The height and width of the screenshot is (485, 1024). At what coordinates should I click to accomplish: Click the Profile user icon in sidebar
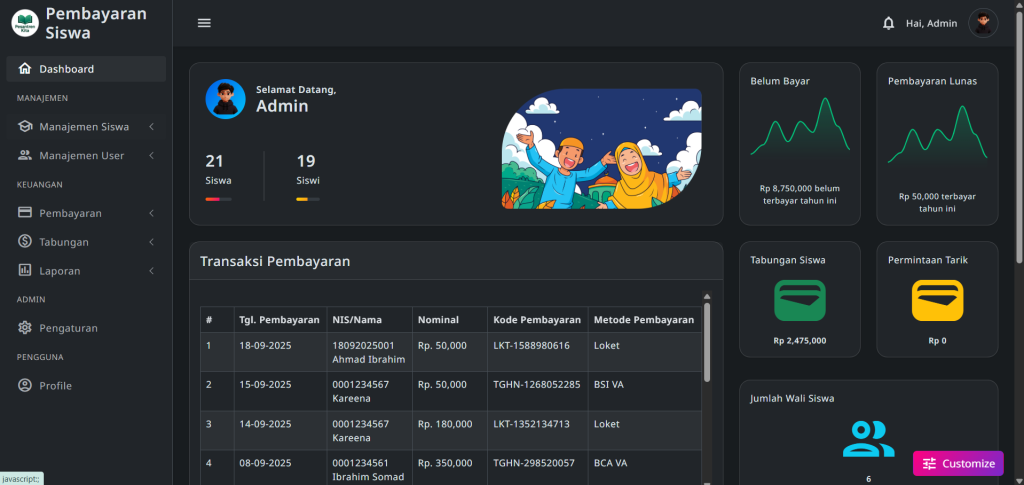25,386
